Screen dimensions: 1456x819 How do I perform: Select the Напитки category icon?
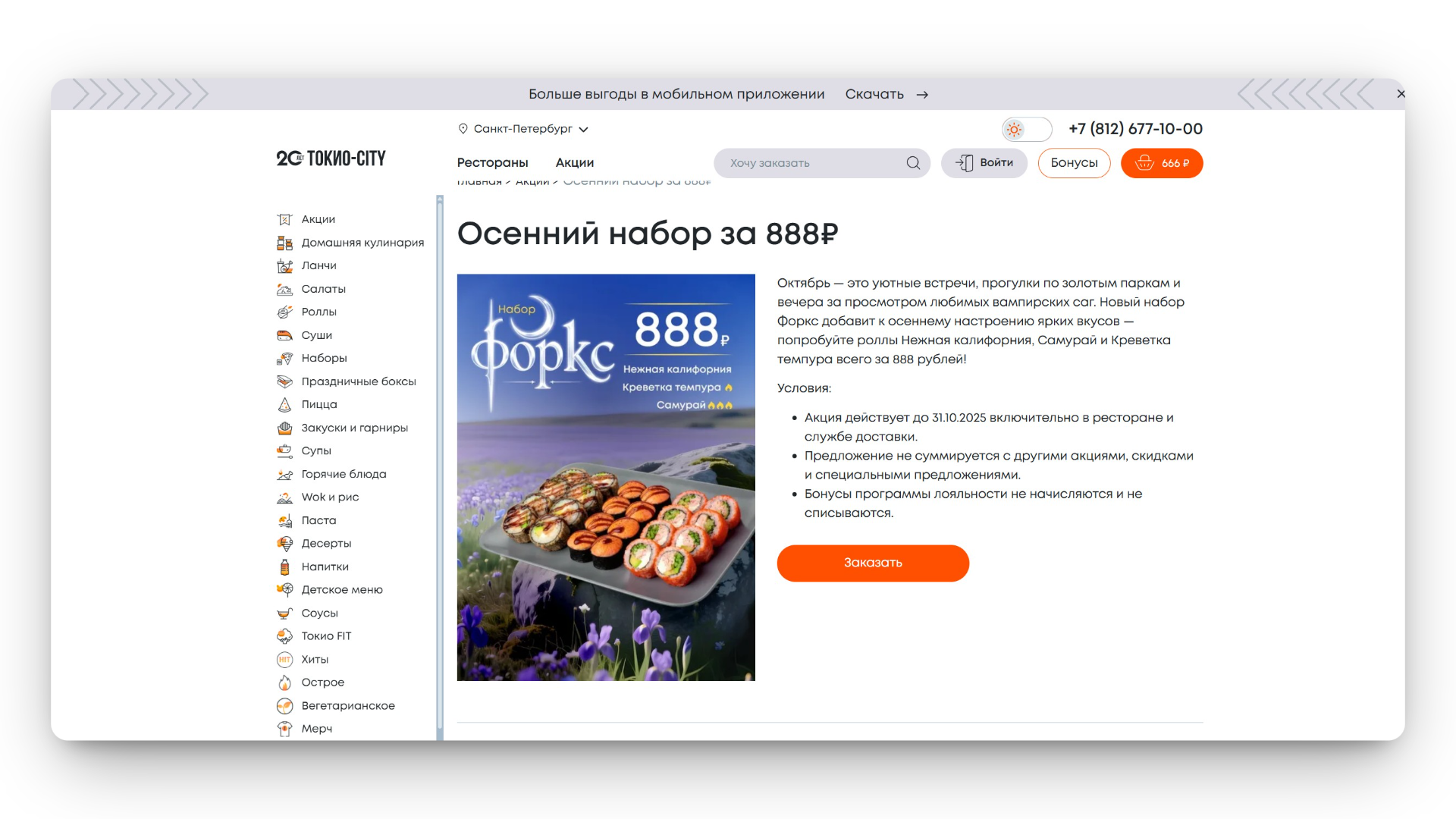pos(284,566)
